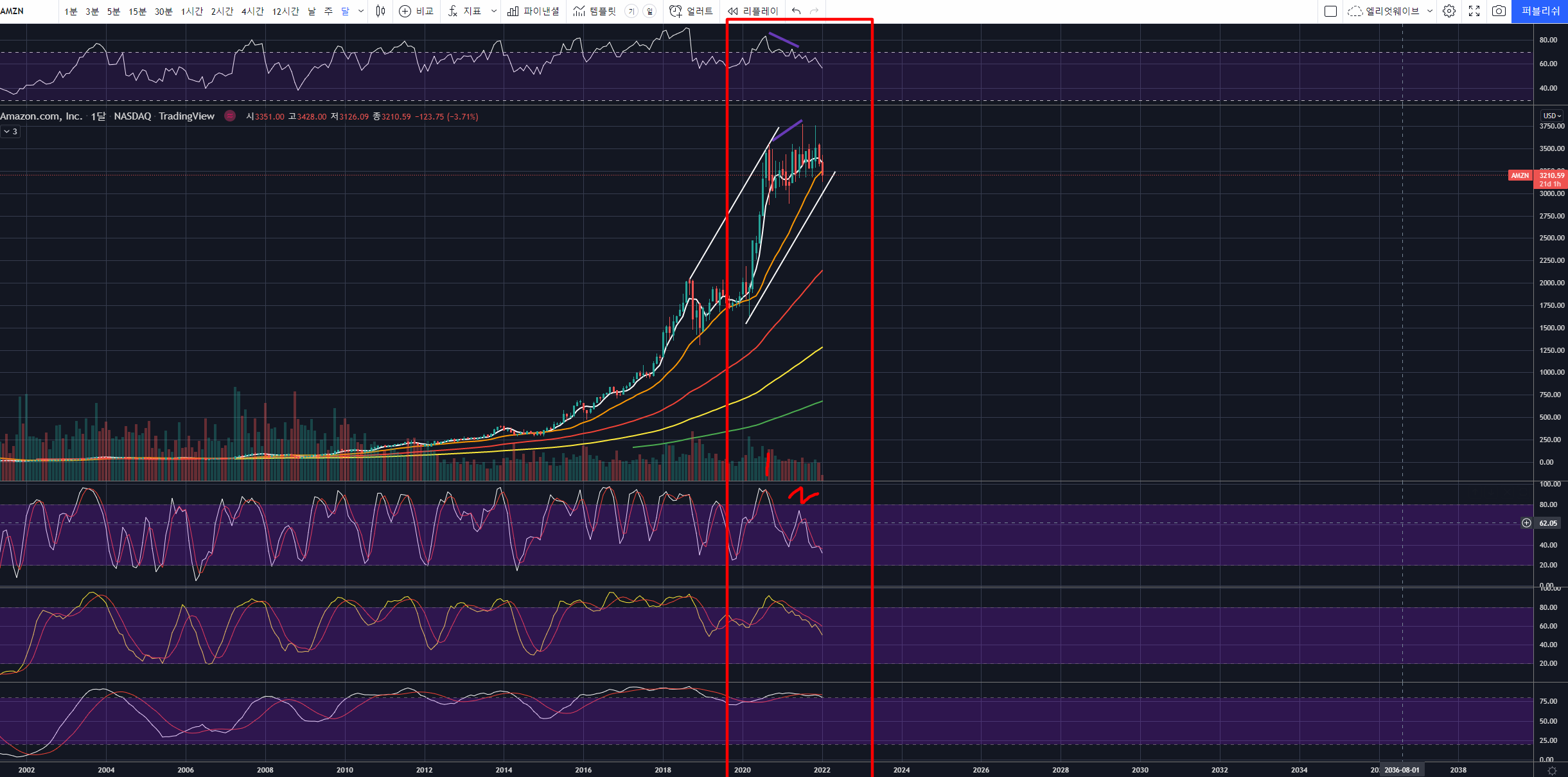Expand the time interval dropdown chevron
1568x777 pixels.
click(x=361, y=11)
